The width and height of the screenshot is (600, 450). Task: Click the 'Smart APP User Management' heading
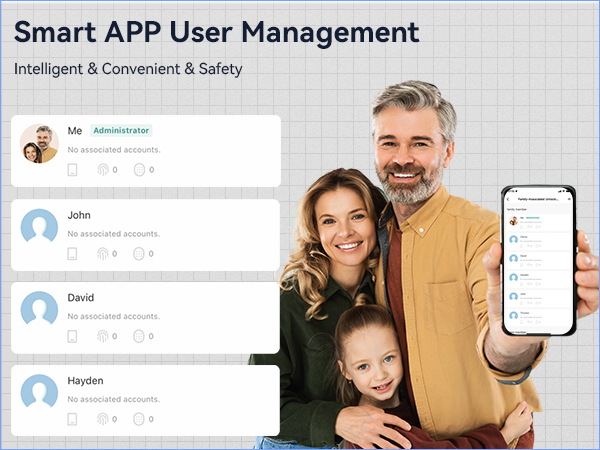(217, 32)
